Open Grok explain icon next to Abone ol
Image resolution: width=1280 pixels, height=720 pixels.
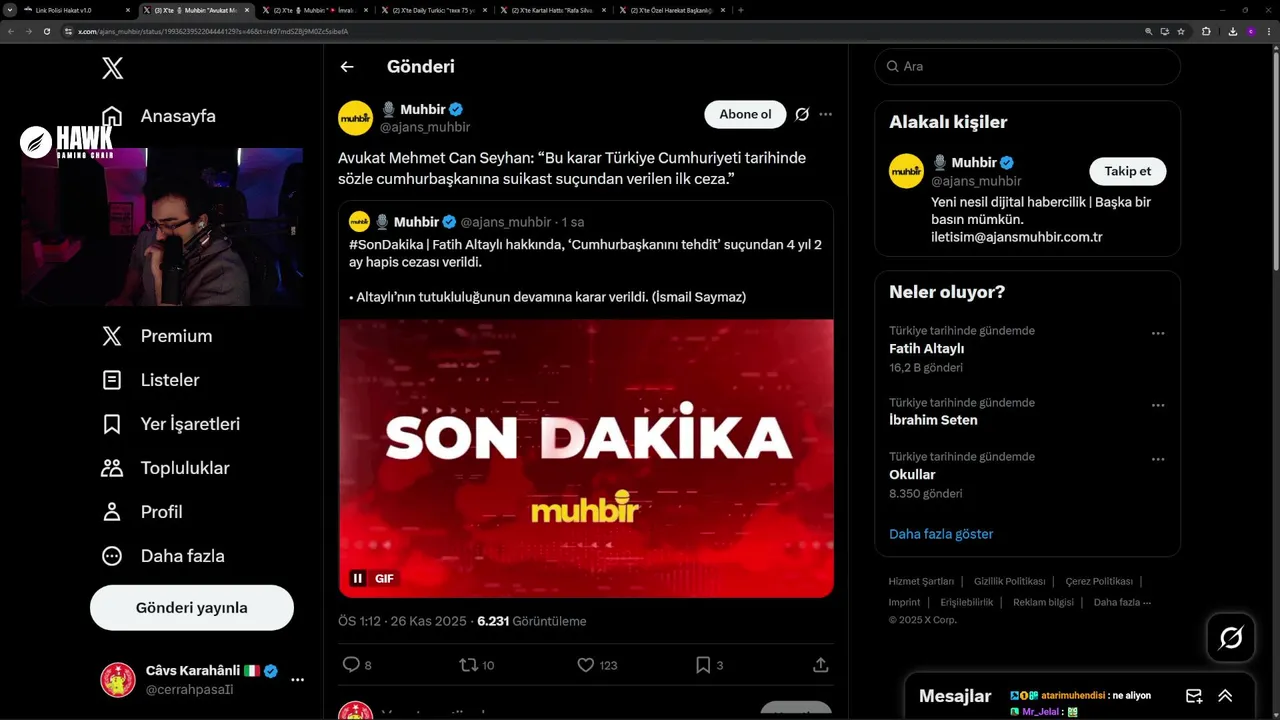802,114
